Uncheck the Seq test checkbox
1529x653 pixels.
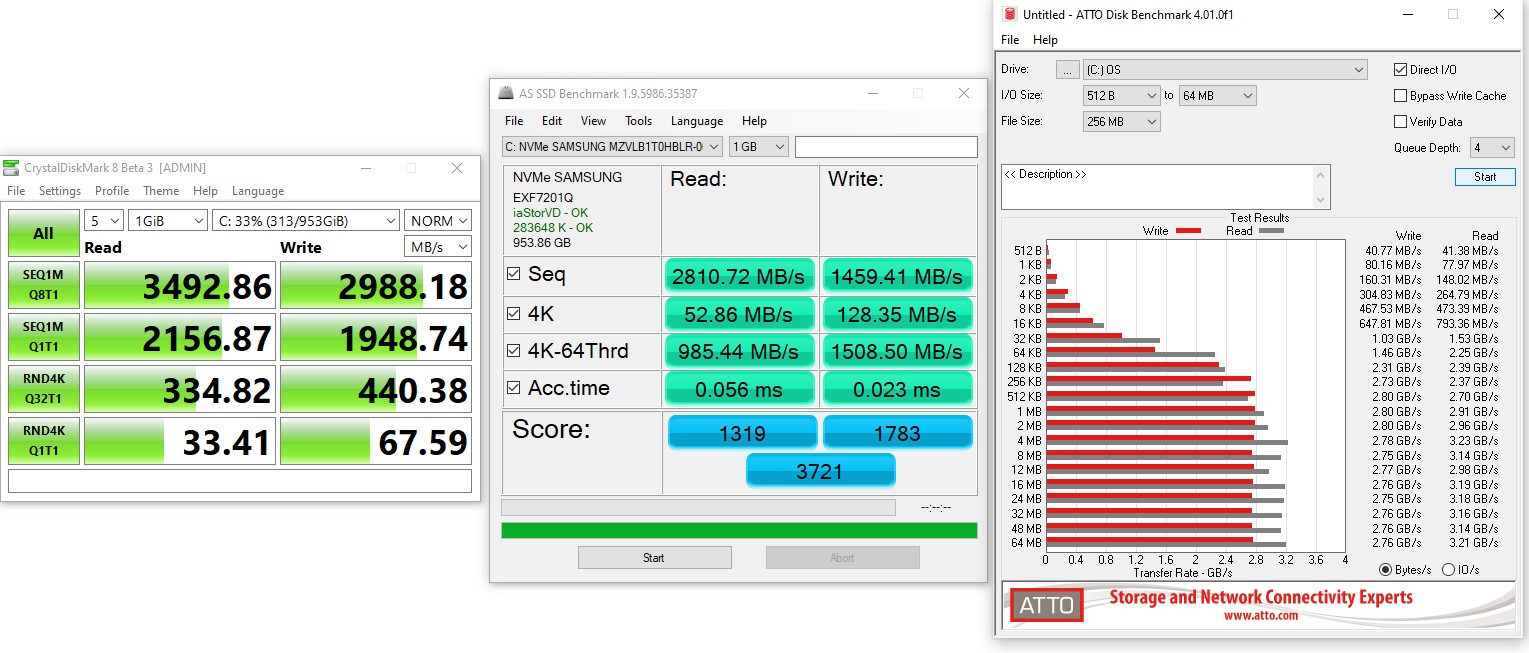[514, 274]
